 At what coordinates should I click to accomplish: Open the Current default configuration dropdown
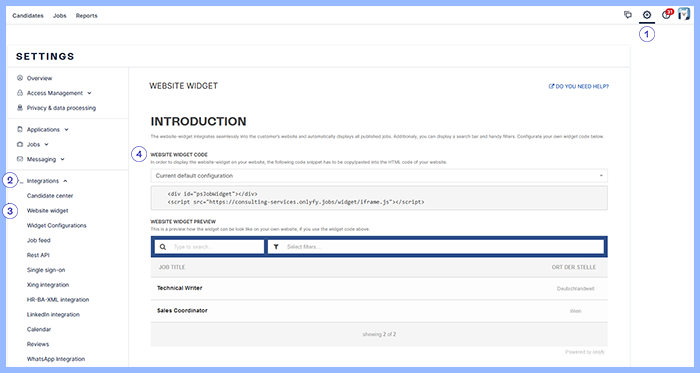click(x=379, y=176)
